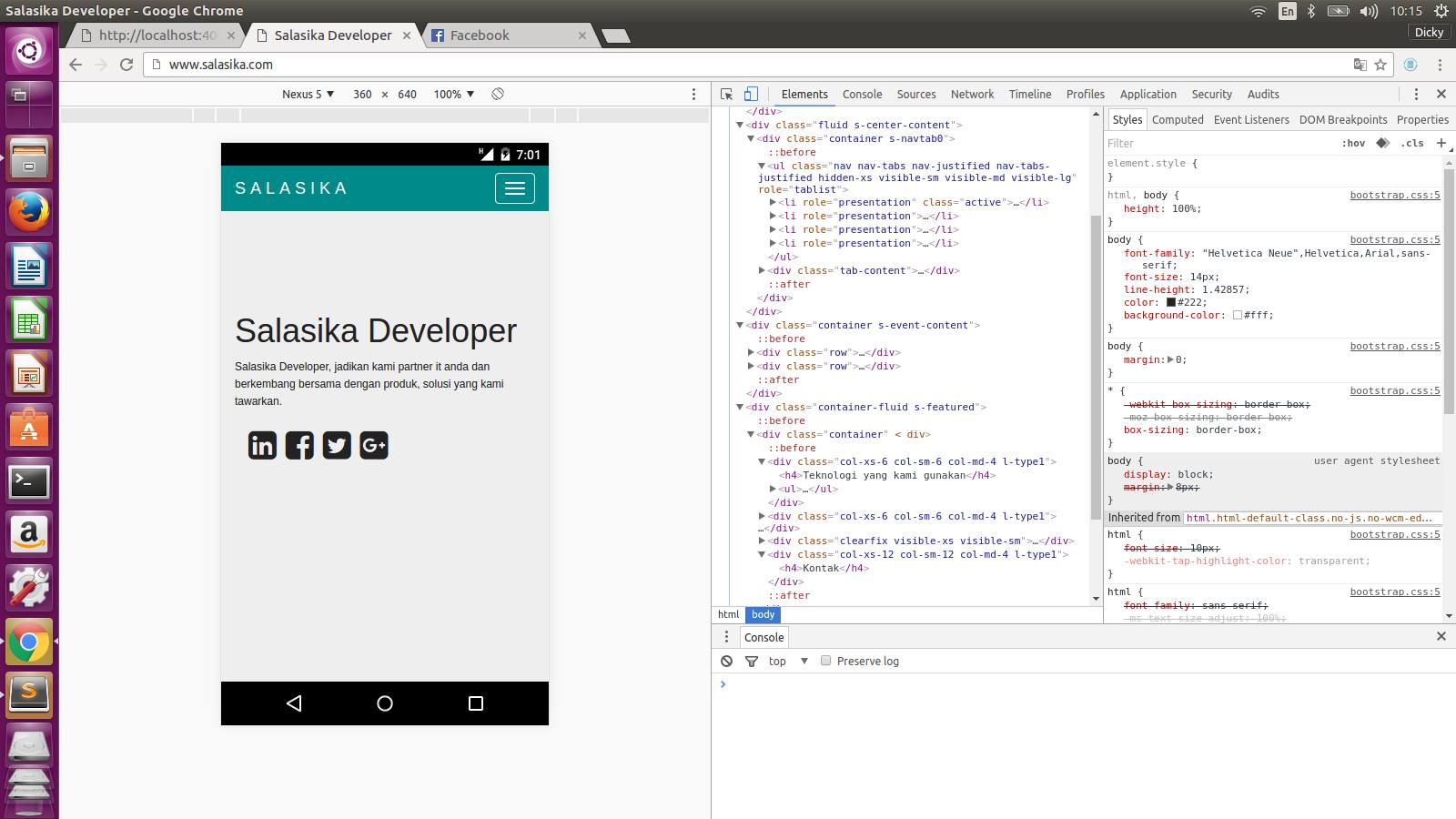This screenshot has height=819, width=1456.
Task: Expand the li with class 'active'
Action: (x=773, y=202)
